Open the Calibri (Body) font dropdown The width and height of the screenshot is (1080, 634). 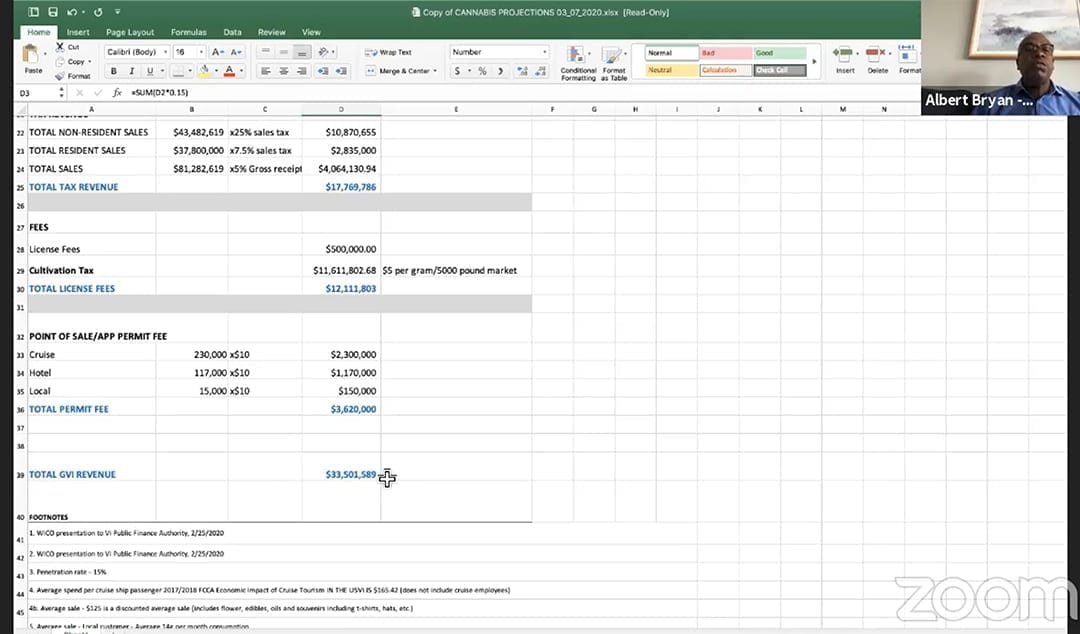click(x=136, y=52)
